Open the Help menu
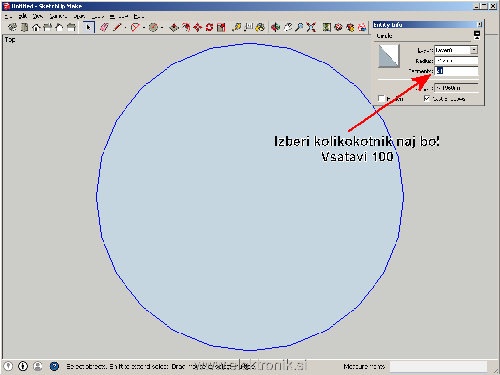 139,16
